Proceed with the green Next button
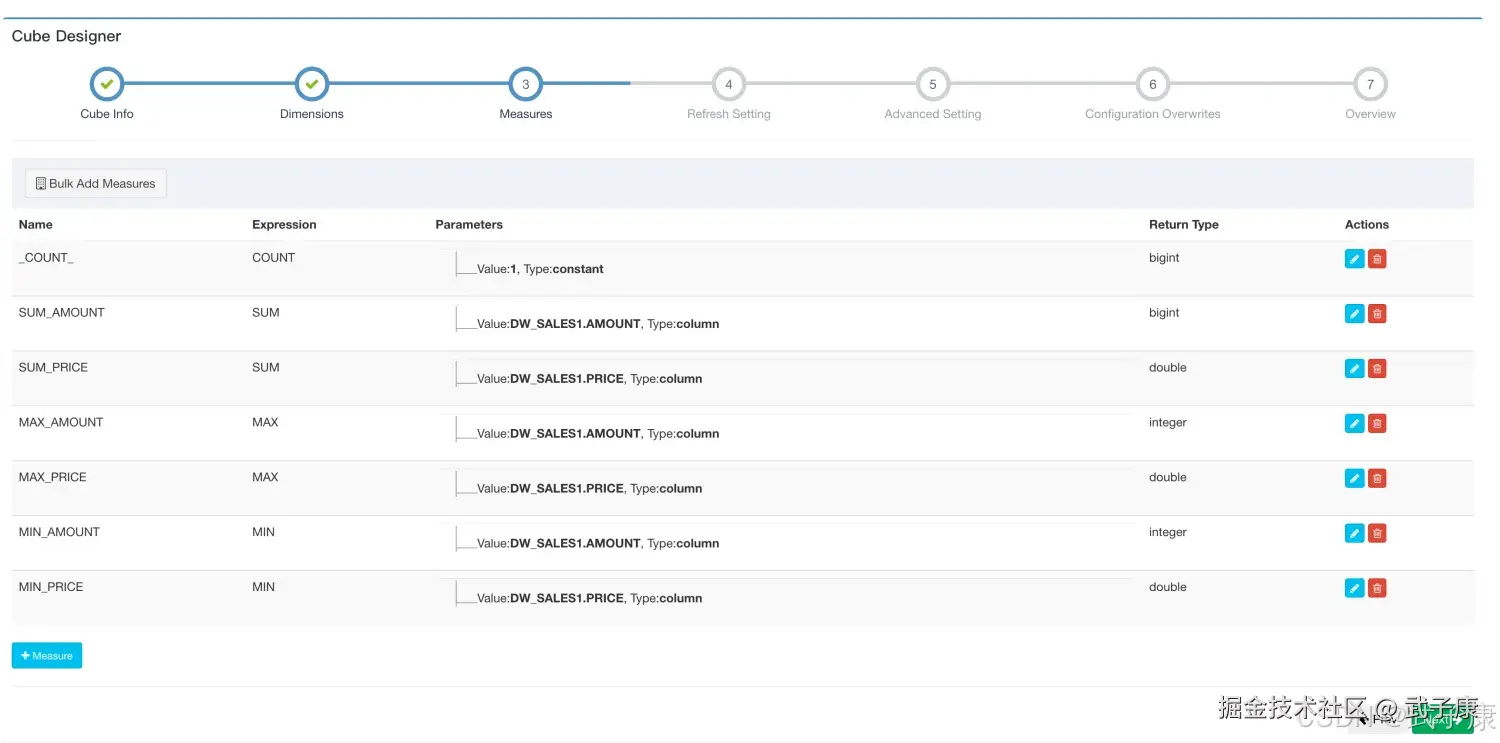Viewport: 1500px width, 743px height. tap(1443, 719)
